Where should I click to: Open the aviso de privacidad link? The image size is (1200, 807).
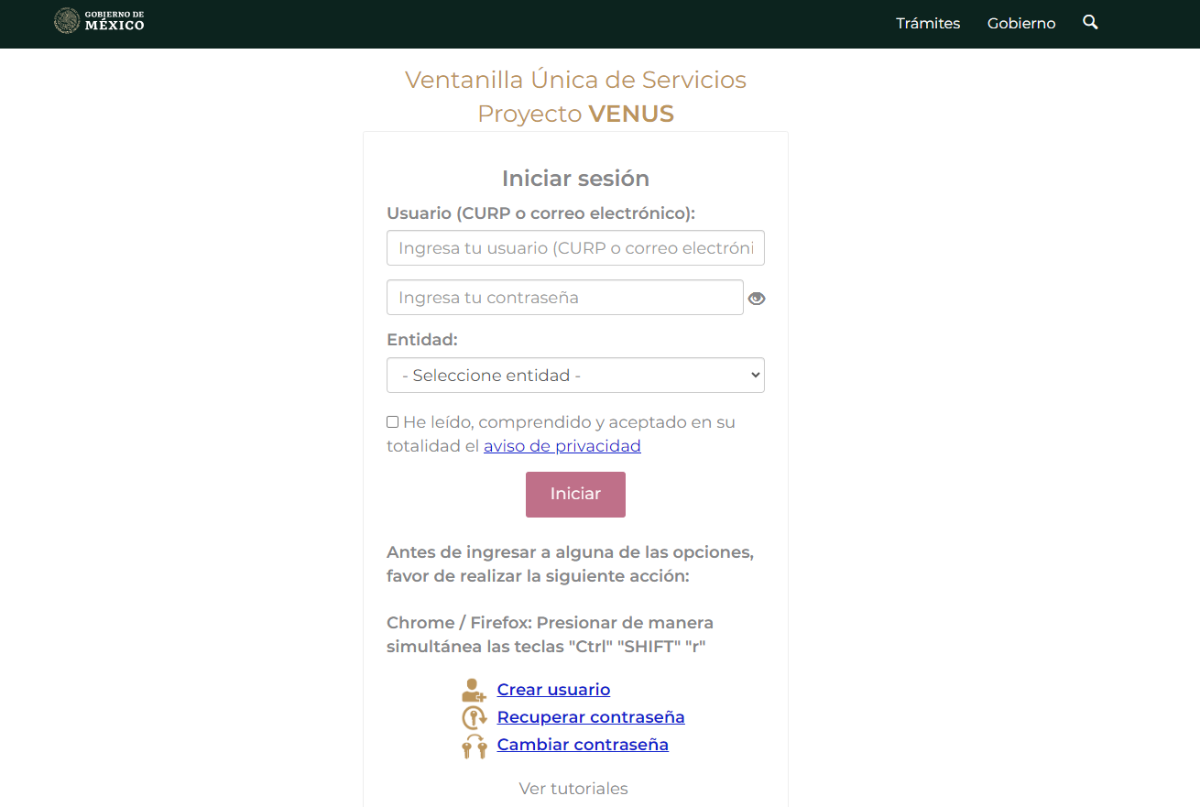562,446
